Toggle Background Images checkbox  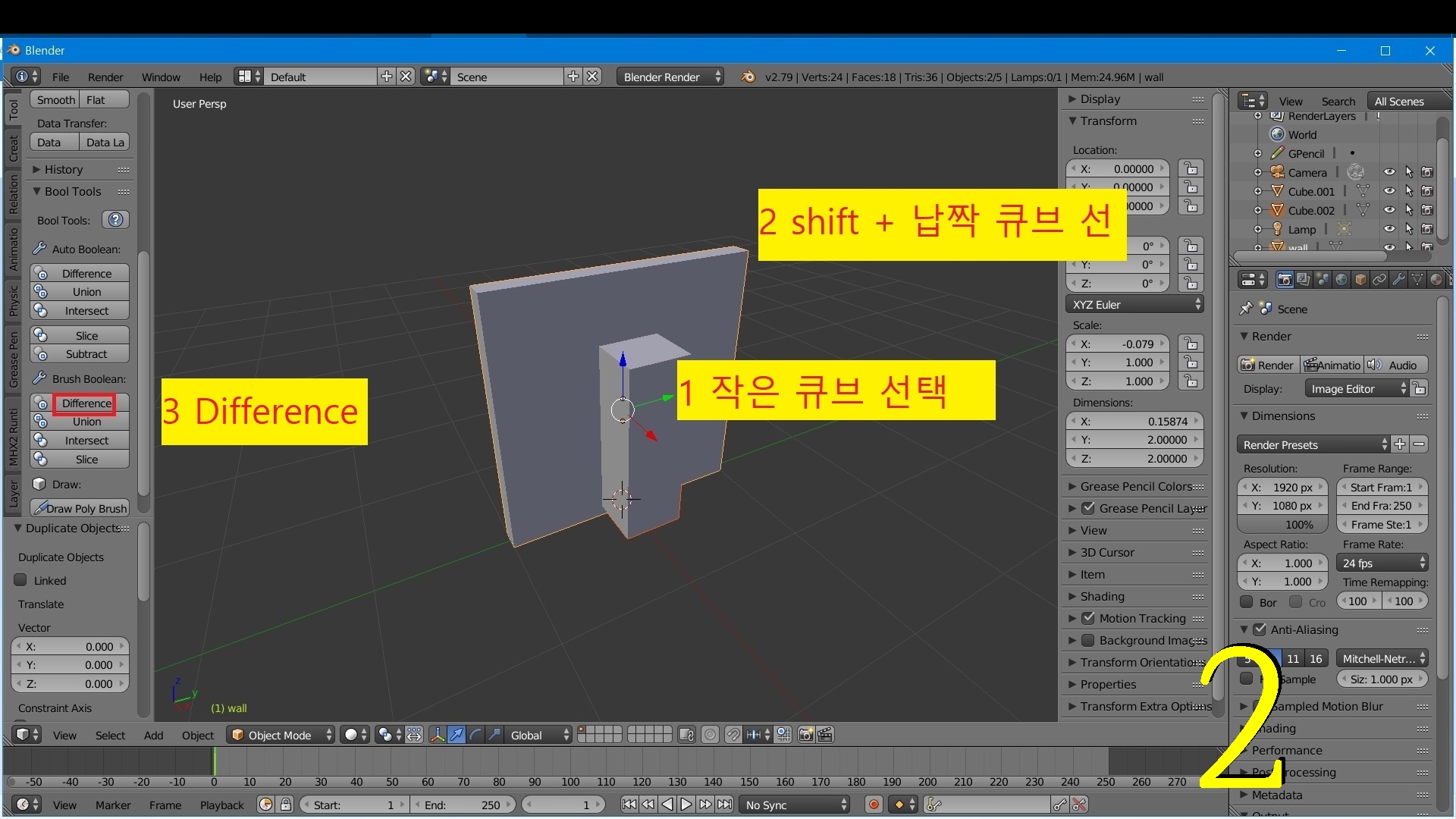(x=1088, y=640)
